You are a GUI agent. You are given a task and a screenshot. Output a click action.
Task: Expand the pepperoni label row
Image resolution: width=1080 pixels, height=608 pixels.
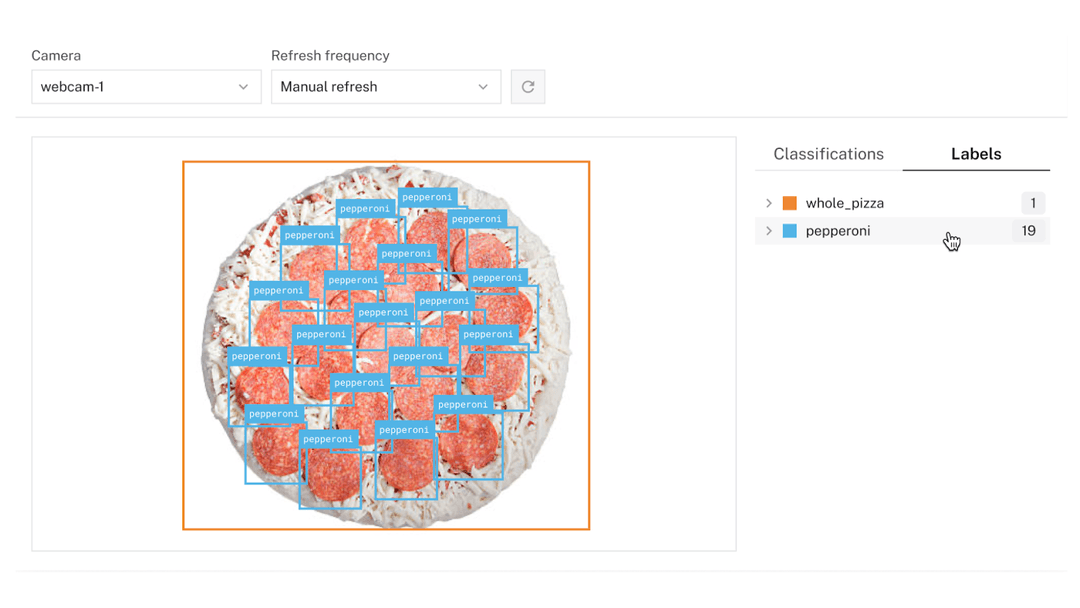pyautogui.click(x=768, y=231)
